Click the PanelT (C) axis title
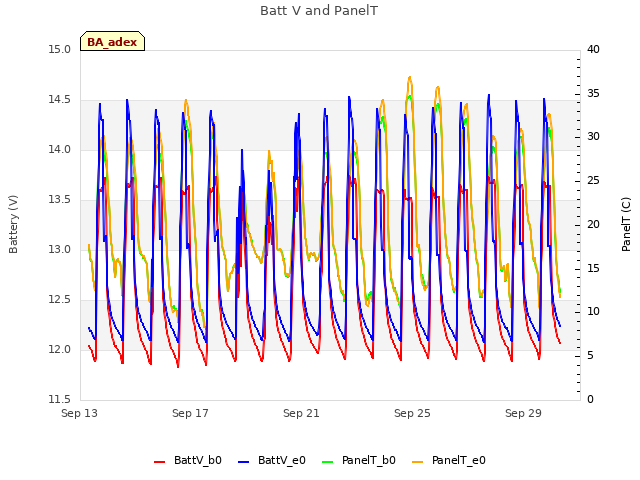 (626, 224)
